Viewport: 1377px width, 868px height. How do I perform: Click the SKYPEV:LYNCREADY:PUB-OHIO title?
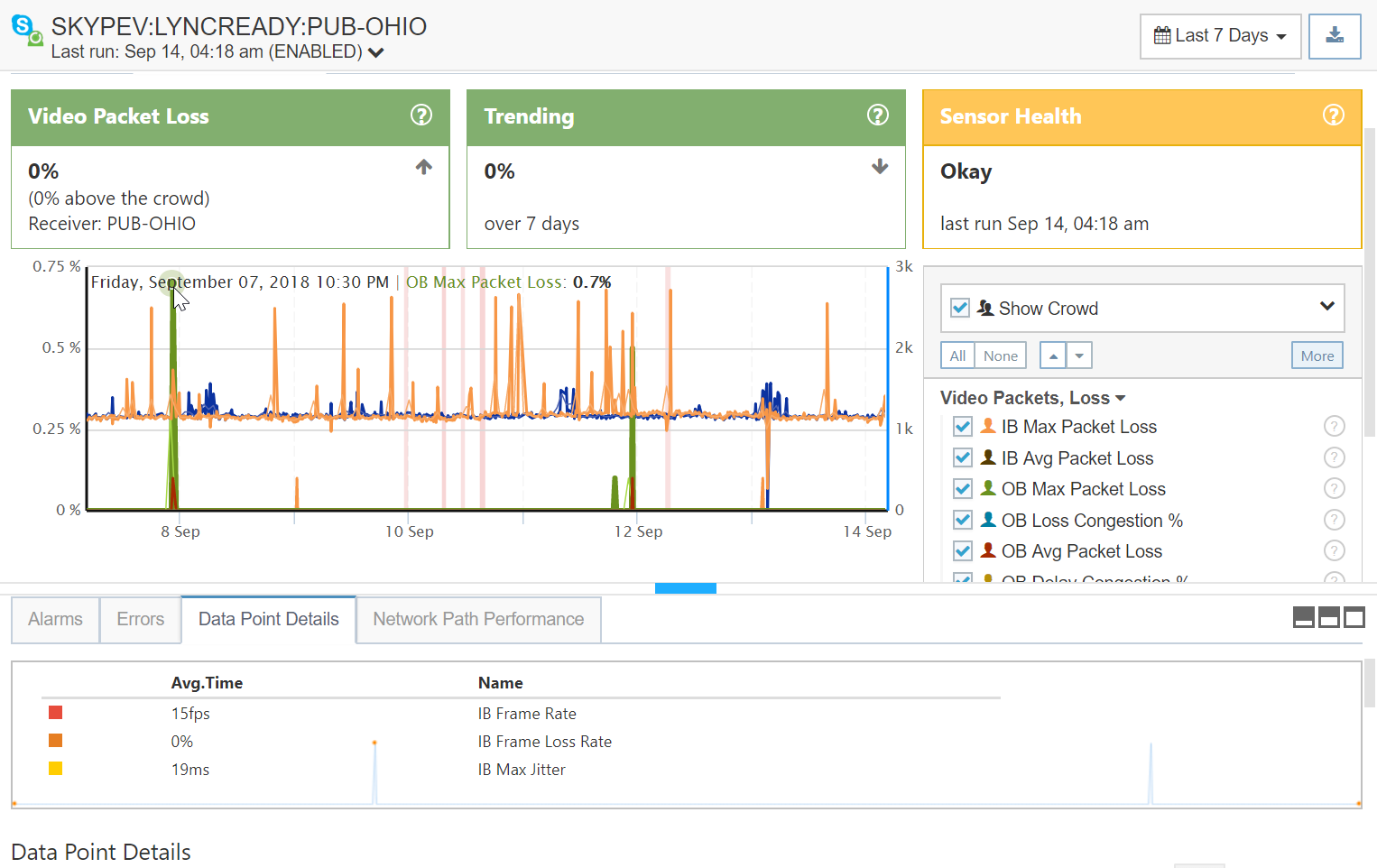(x=239, y=26)
